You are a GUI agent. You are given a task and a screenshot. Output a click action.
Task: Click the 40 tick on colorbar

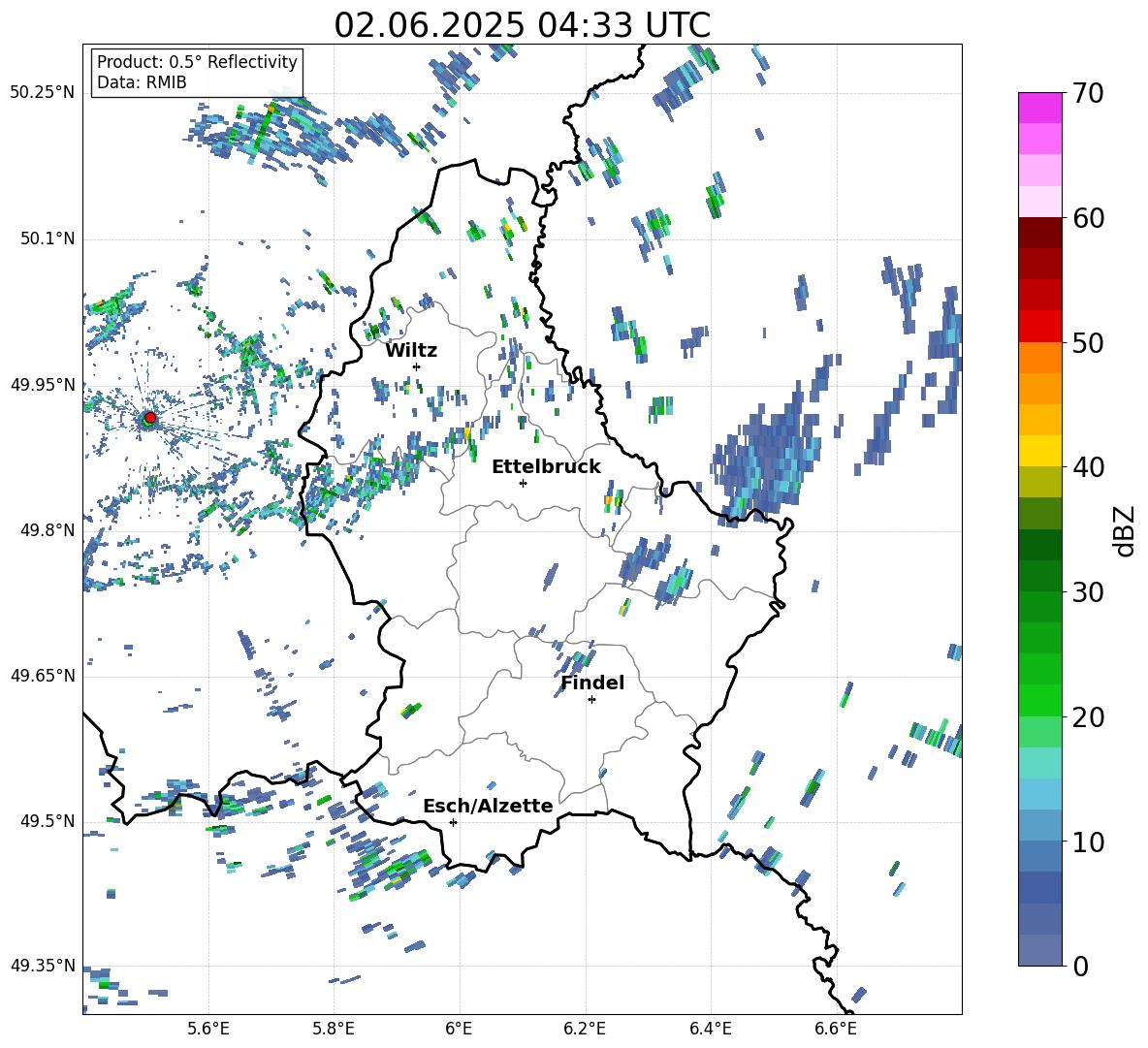point(1087,467)
